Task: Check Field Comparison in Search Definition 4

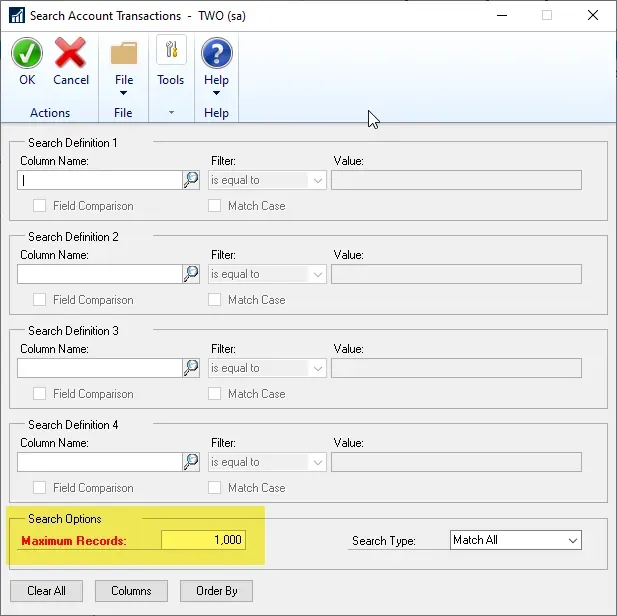Action: point(40,488)
